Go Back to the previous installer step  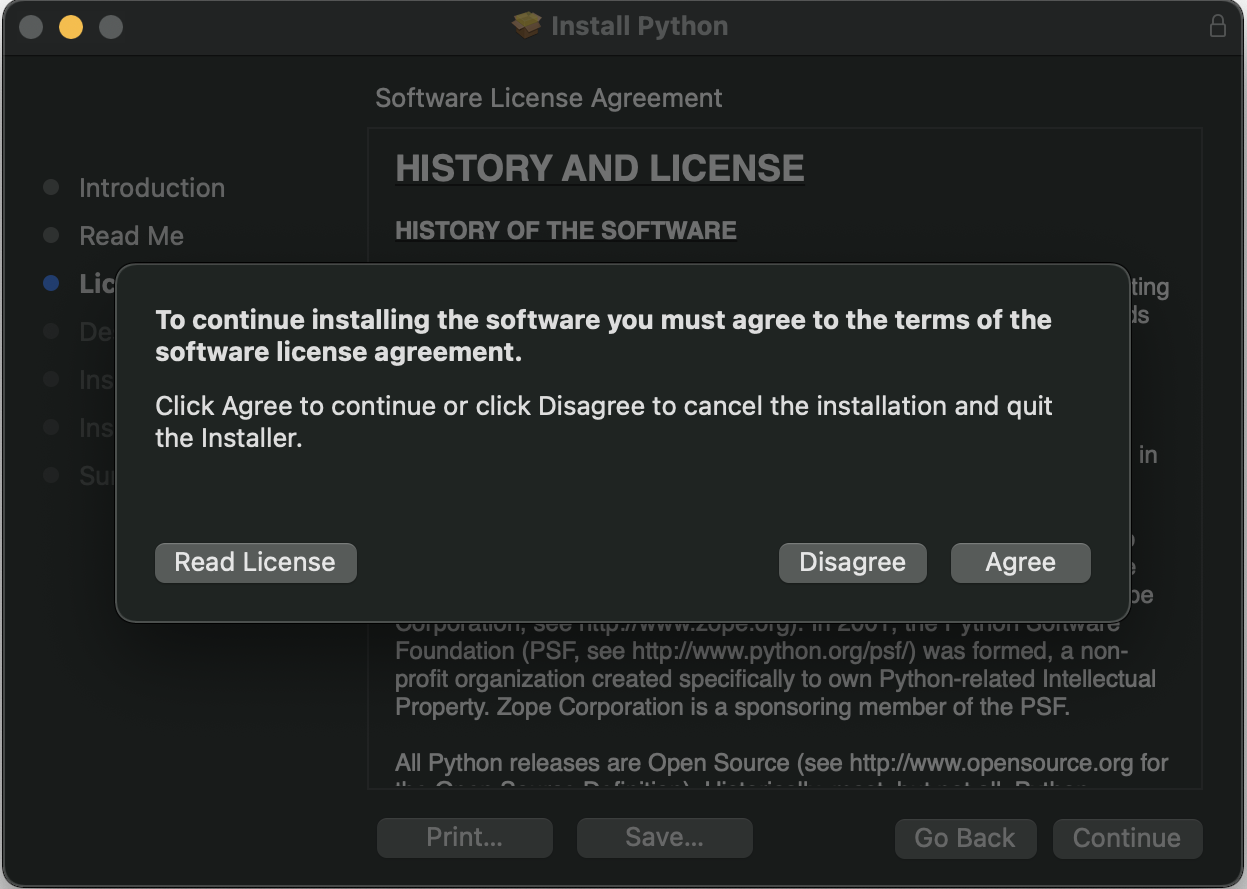[x=965, y=838]
